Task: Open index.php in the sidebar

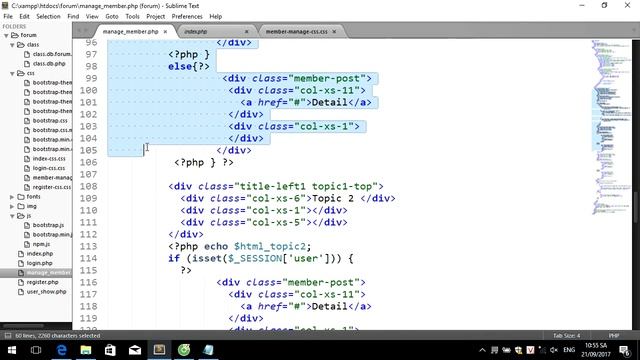Action: click(40, 253)
